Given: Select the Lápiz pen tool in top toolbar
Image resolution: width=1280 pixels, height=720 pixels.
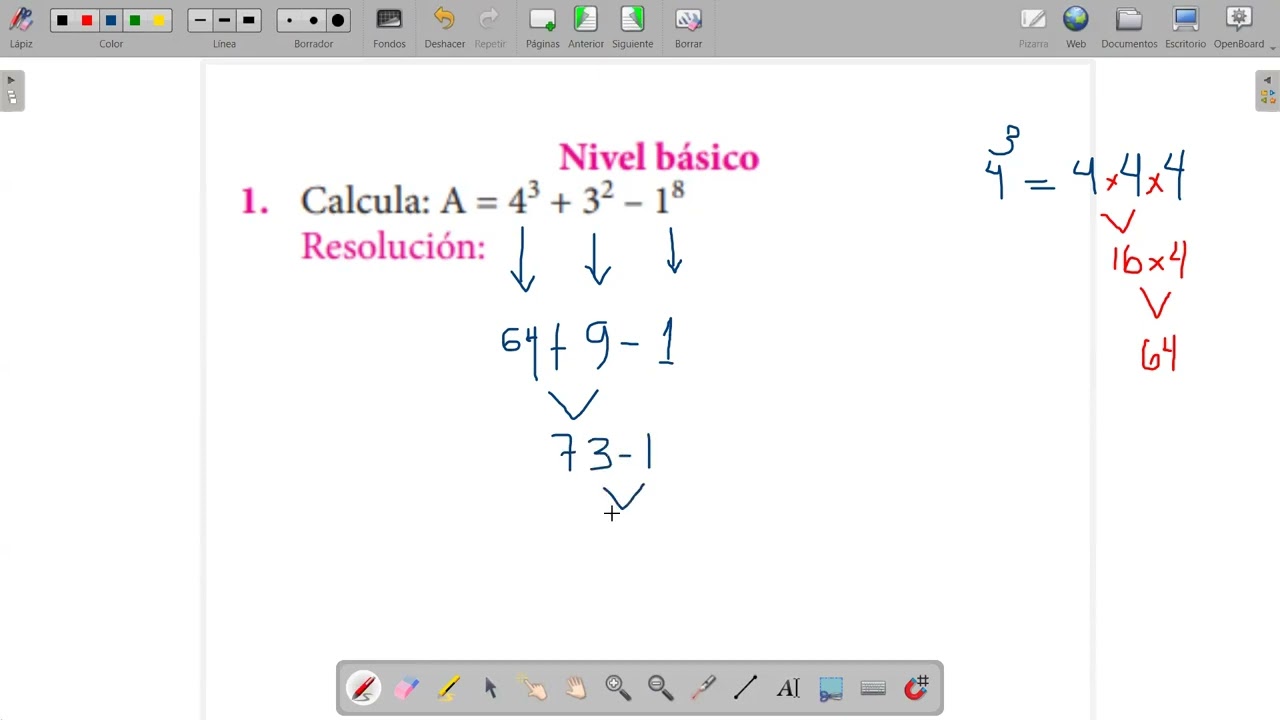Looking at the screenshot, I should click(21, 27).
